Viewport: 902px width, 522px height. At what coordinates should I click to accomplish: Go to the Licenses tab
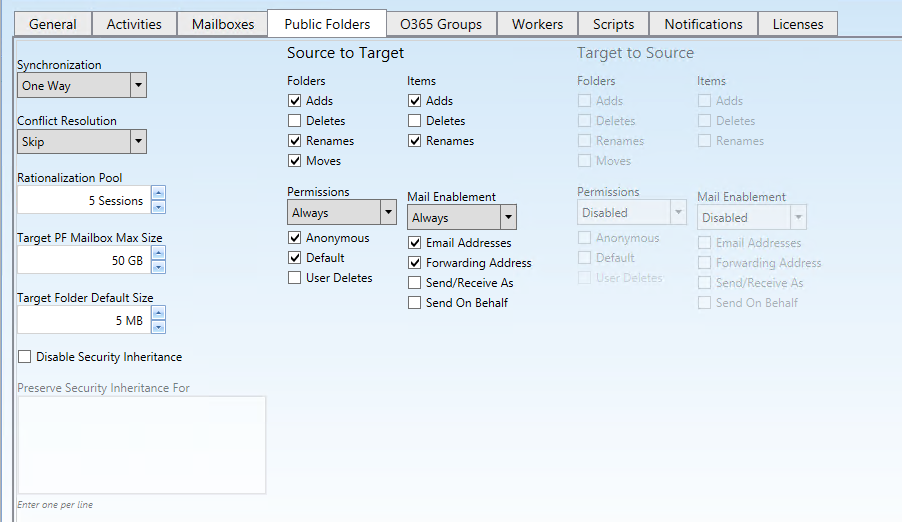(797, 24)
